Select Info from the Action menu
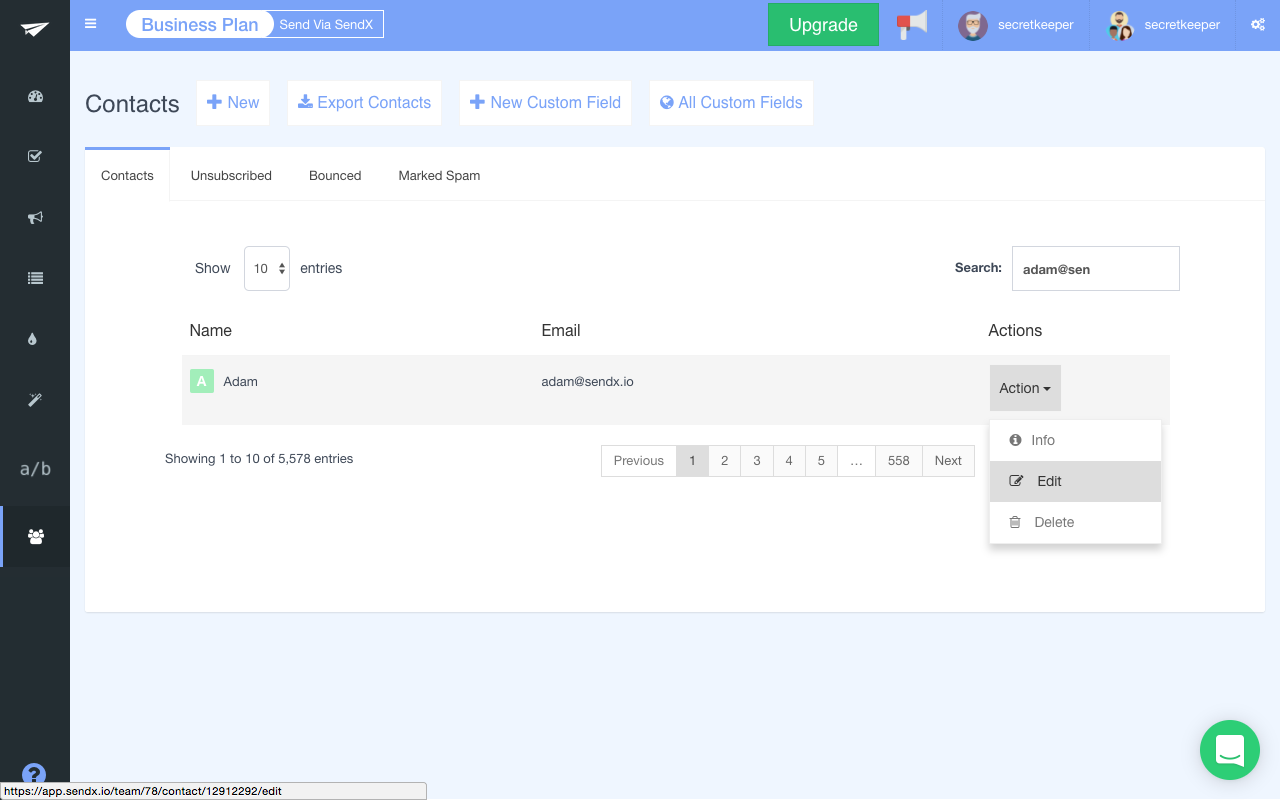 click(1075, 440)
